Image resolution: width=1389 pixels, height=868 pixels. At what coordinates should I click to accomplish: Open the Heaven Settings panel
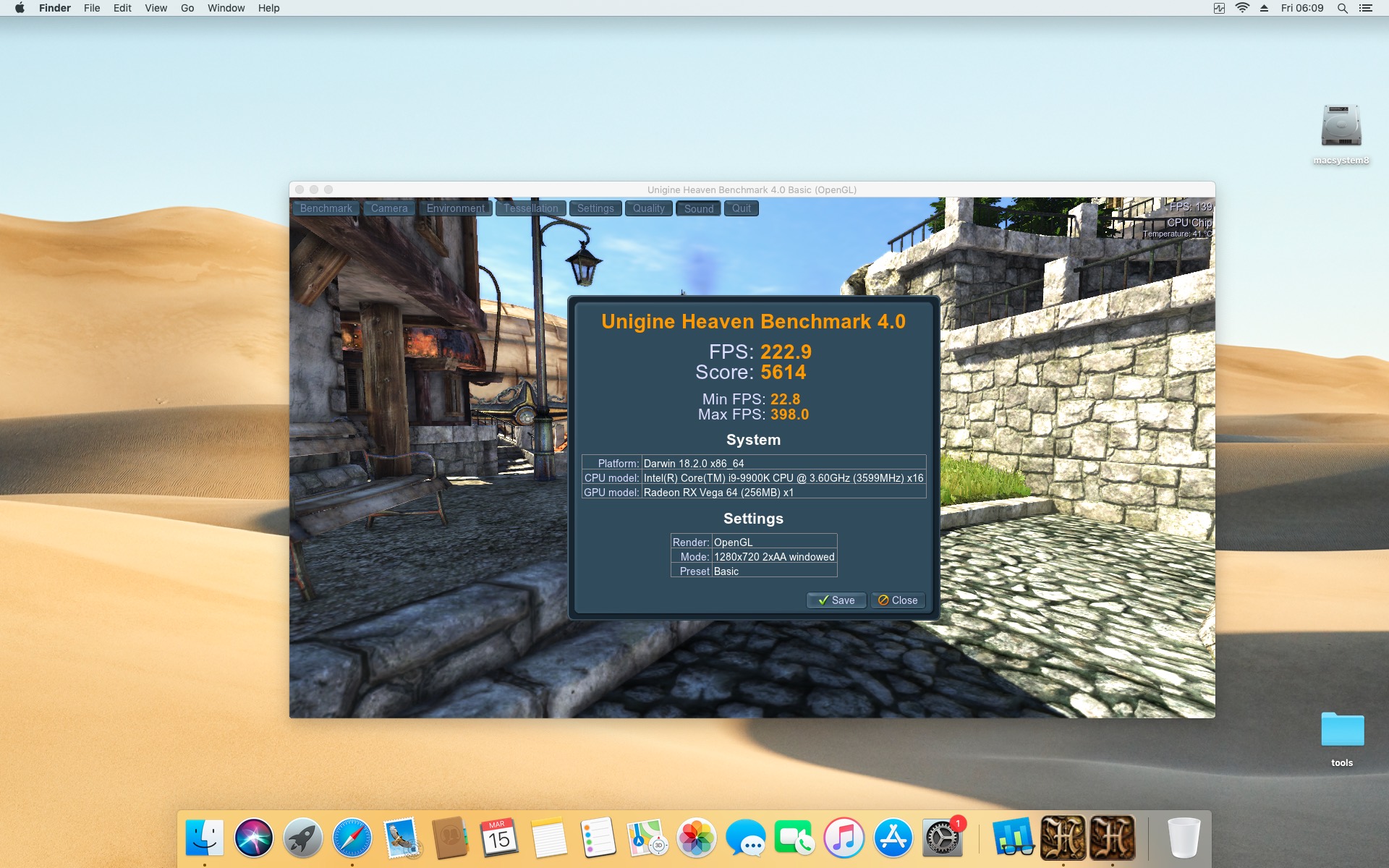pos(595,208)
